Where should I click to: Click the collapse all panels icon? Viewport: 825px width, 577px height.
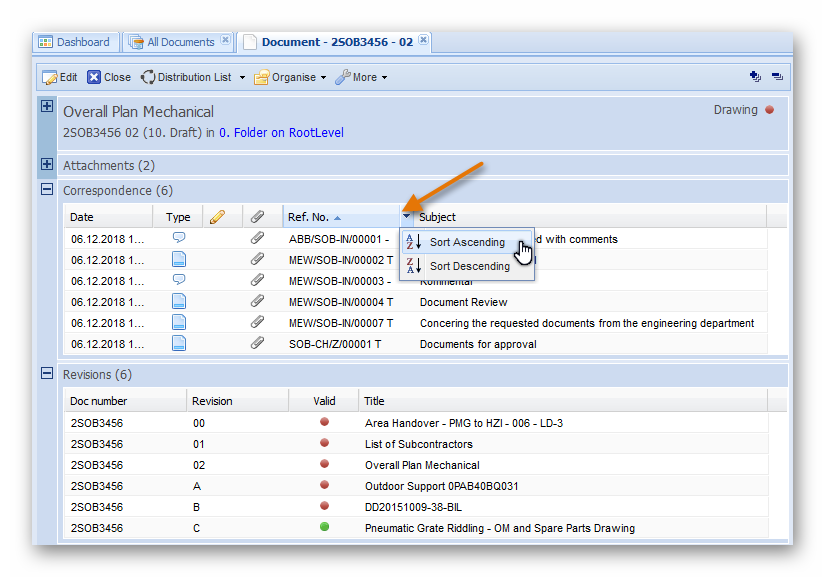coord(777,77)
